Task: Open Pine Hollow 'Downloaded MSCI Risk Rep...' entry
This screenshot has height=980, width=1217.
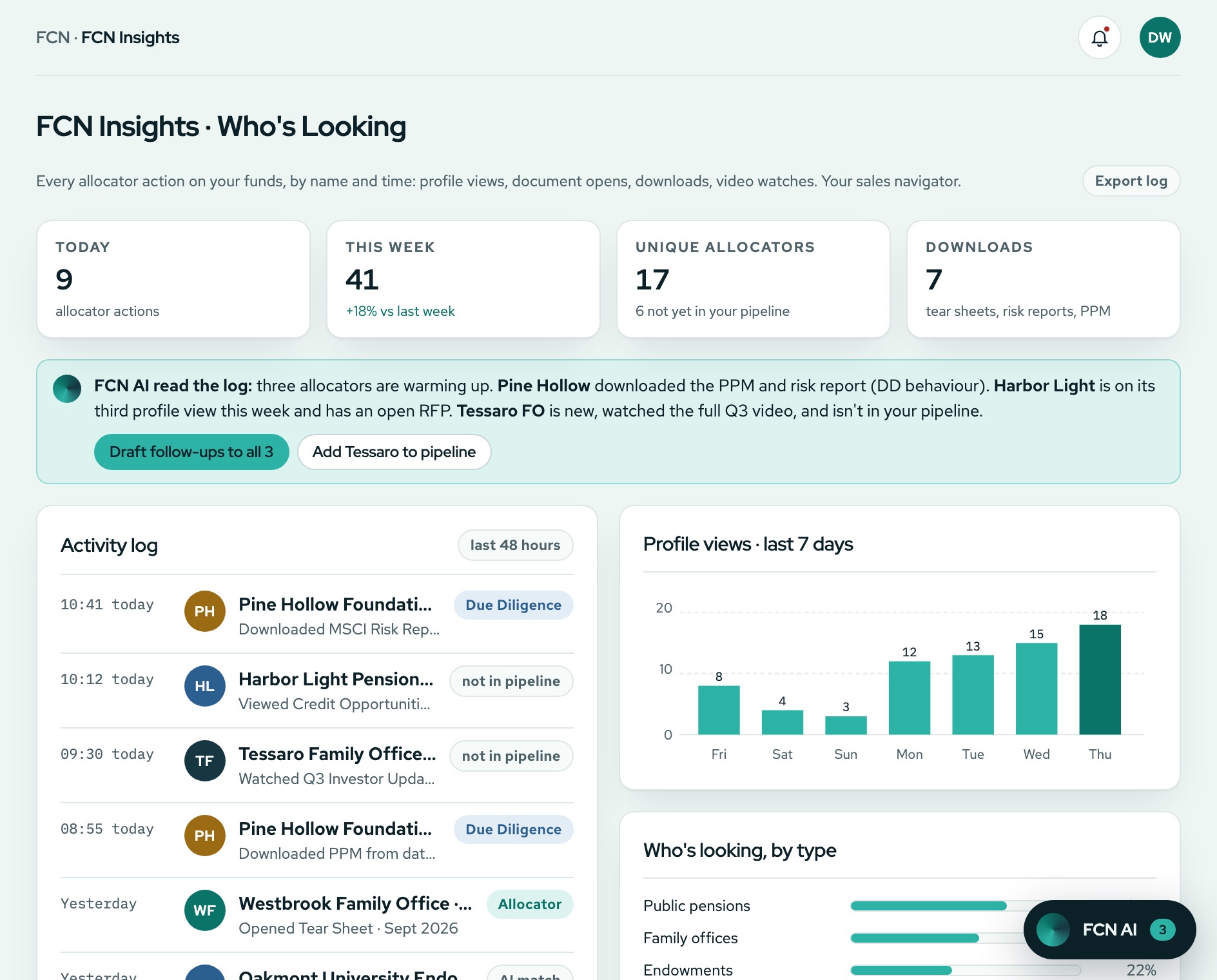Action: [x=317, y=614]
